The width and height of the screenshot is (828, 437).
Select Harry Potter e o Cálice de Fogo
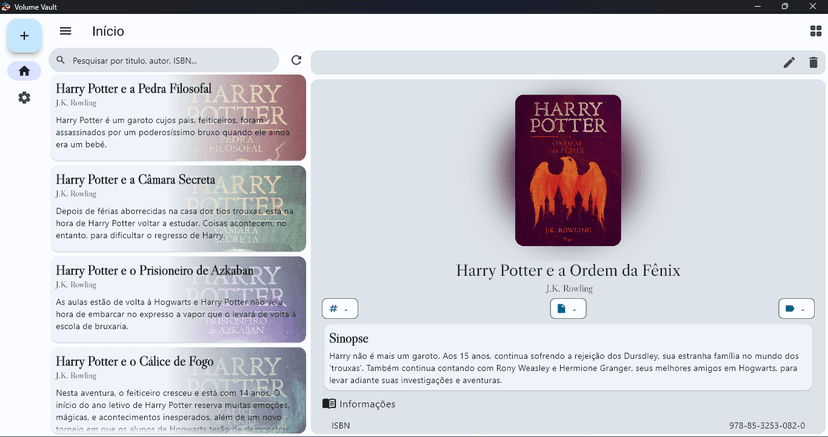(178, 390)
